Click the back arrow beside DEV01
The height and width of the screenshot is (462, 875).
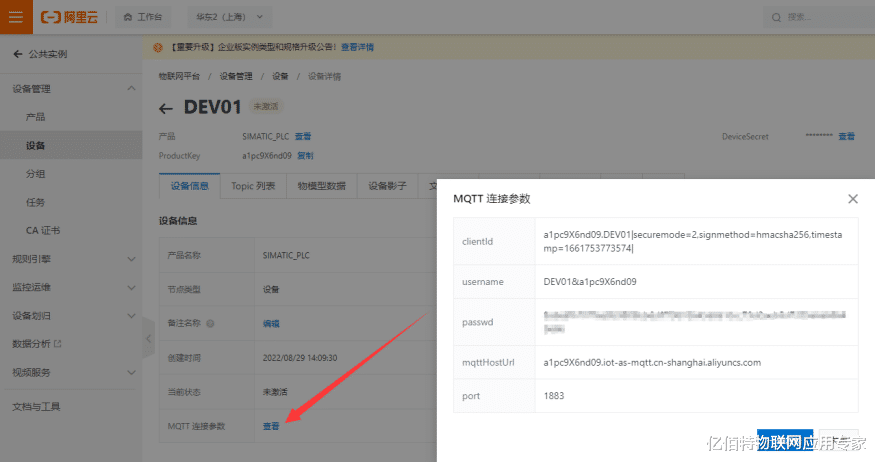point(166,108)
